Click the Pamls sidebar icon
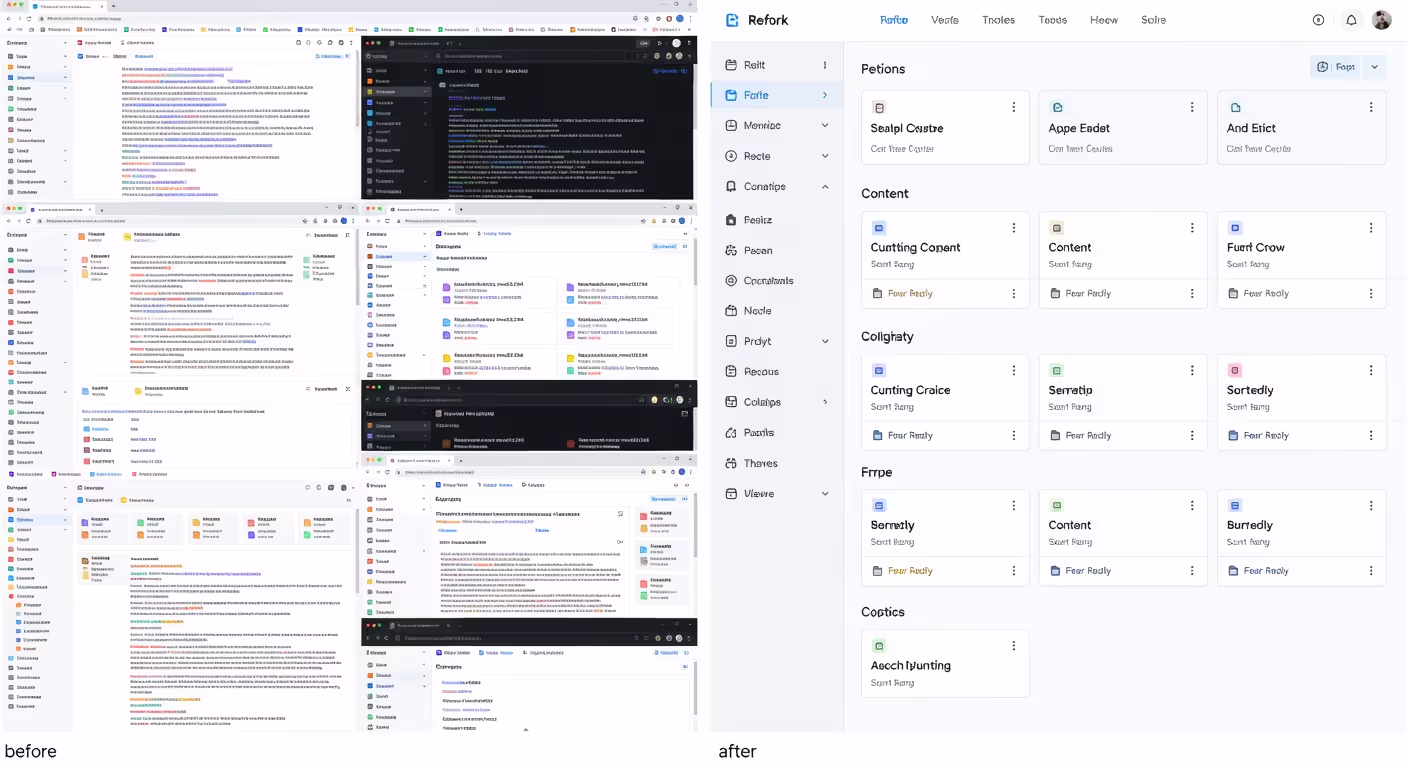 coord(732,433)
